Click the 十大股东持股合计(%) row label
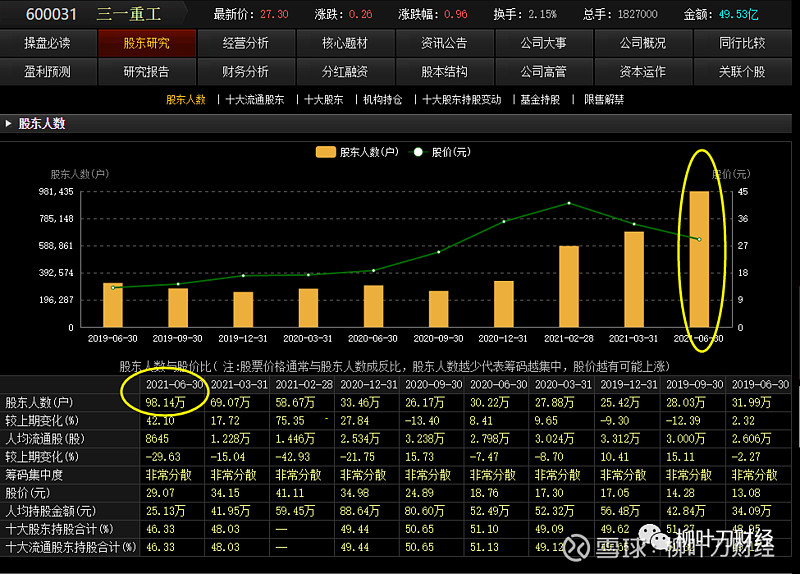 coord(59,529)
